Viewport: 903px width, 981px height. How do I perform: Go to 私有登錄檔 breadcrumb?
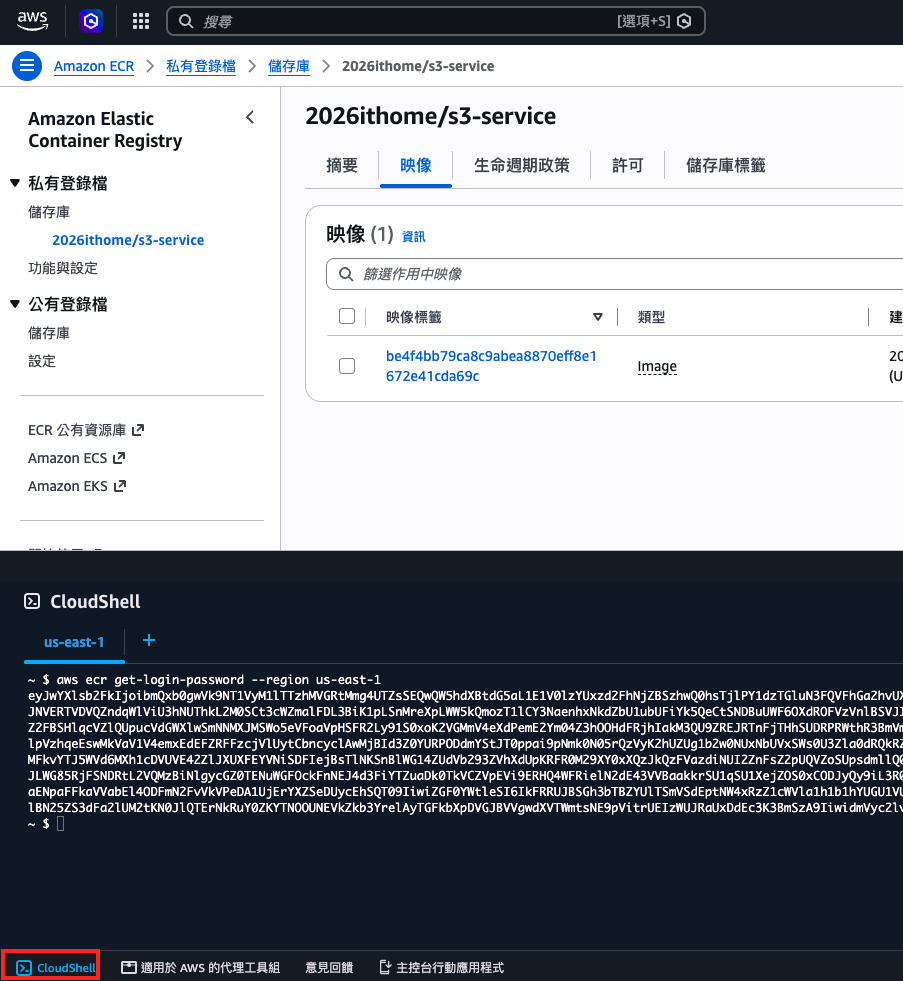201,66
